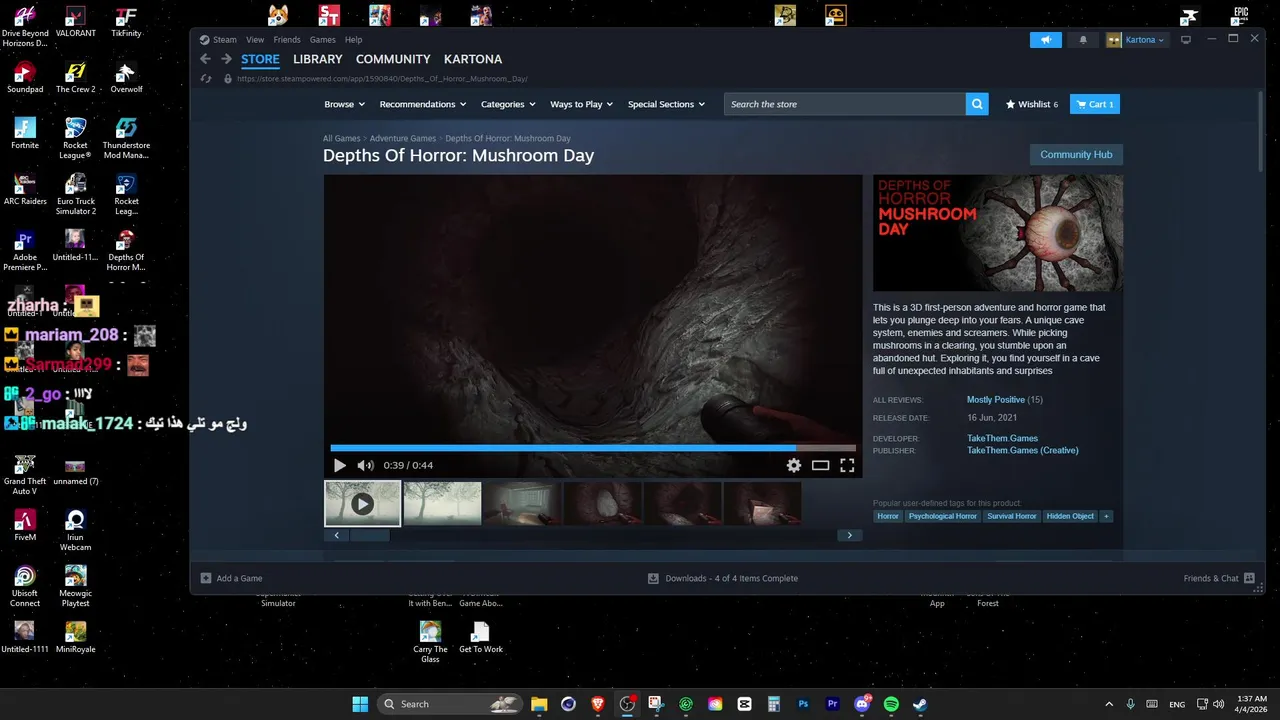The image size is (1280, 720).
Task: Click the All Games breadcrumb
Action: 341,138
